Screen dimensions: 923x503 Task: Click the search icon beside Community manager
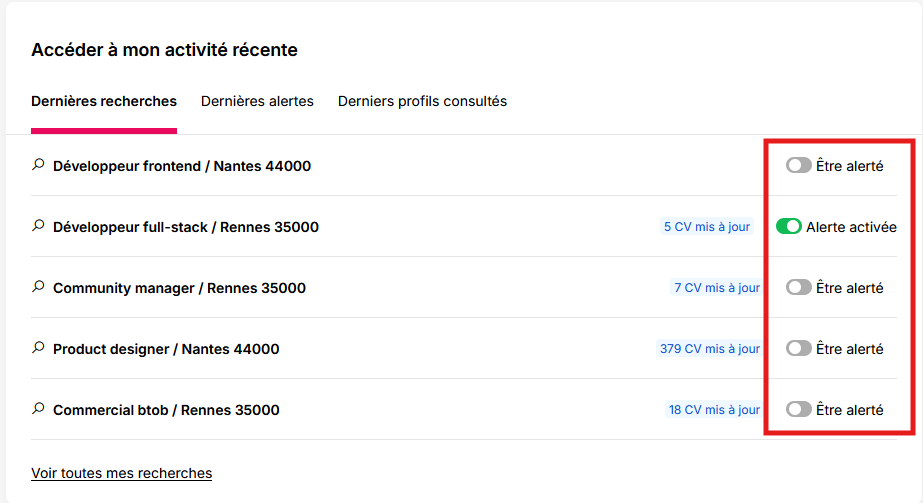(38, 287)
